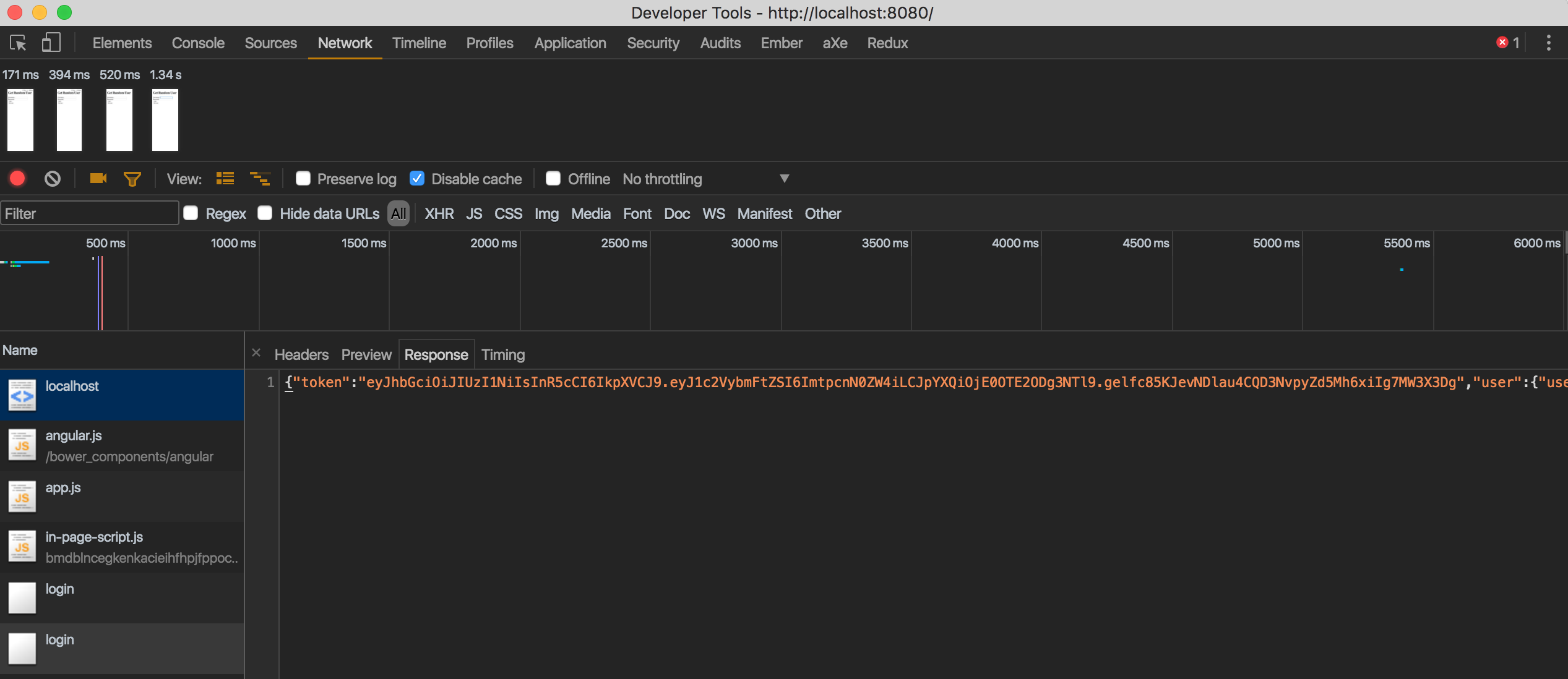The width and height of the screenshot is (1568, 679).
Task: Toggle the device toolbar icon
Action: (x=51, y=43)
